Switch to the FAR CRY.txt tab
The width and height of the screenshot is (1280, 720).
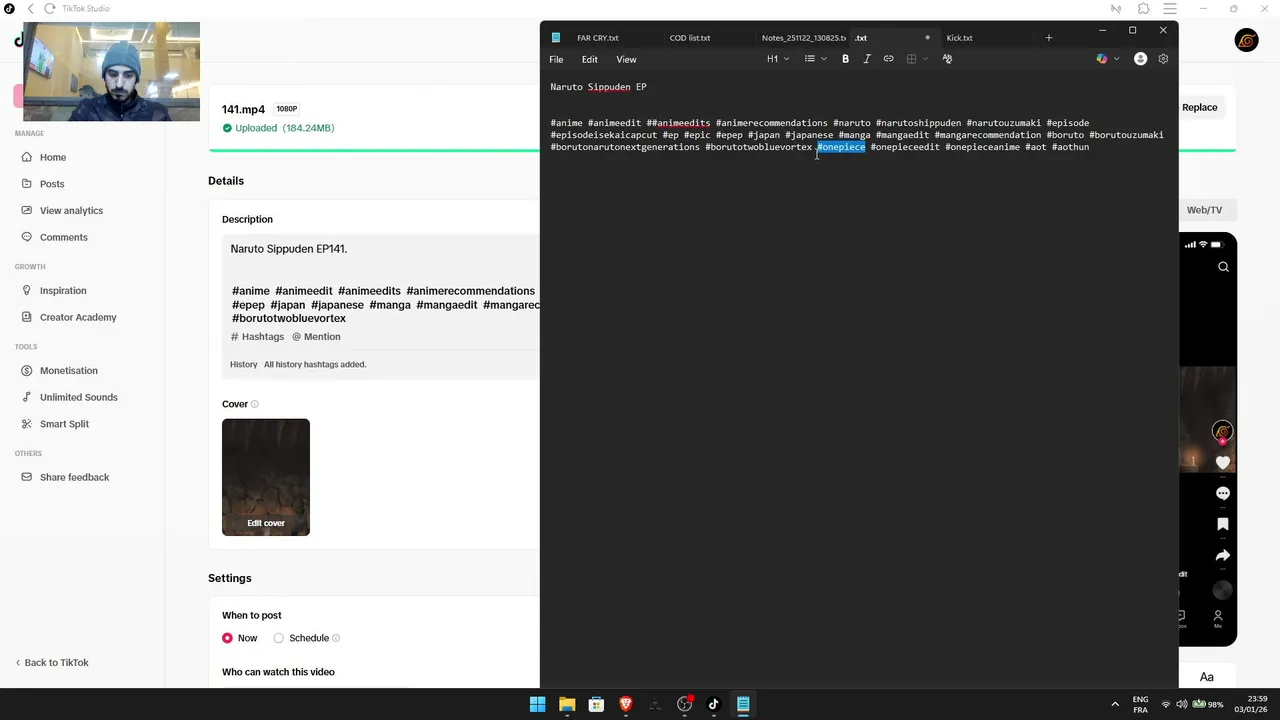[x=597, y=38]
